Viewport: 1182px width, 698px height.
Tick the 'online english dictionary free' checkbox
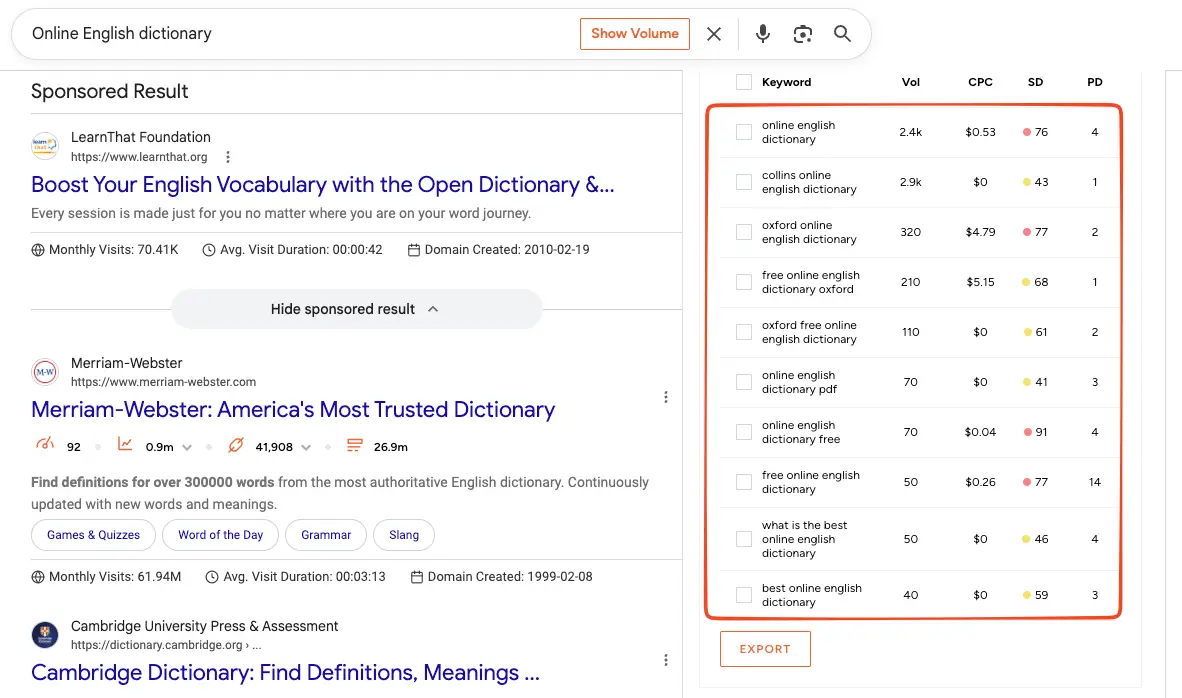744,432
